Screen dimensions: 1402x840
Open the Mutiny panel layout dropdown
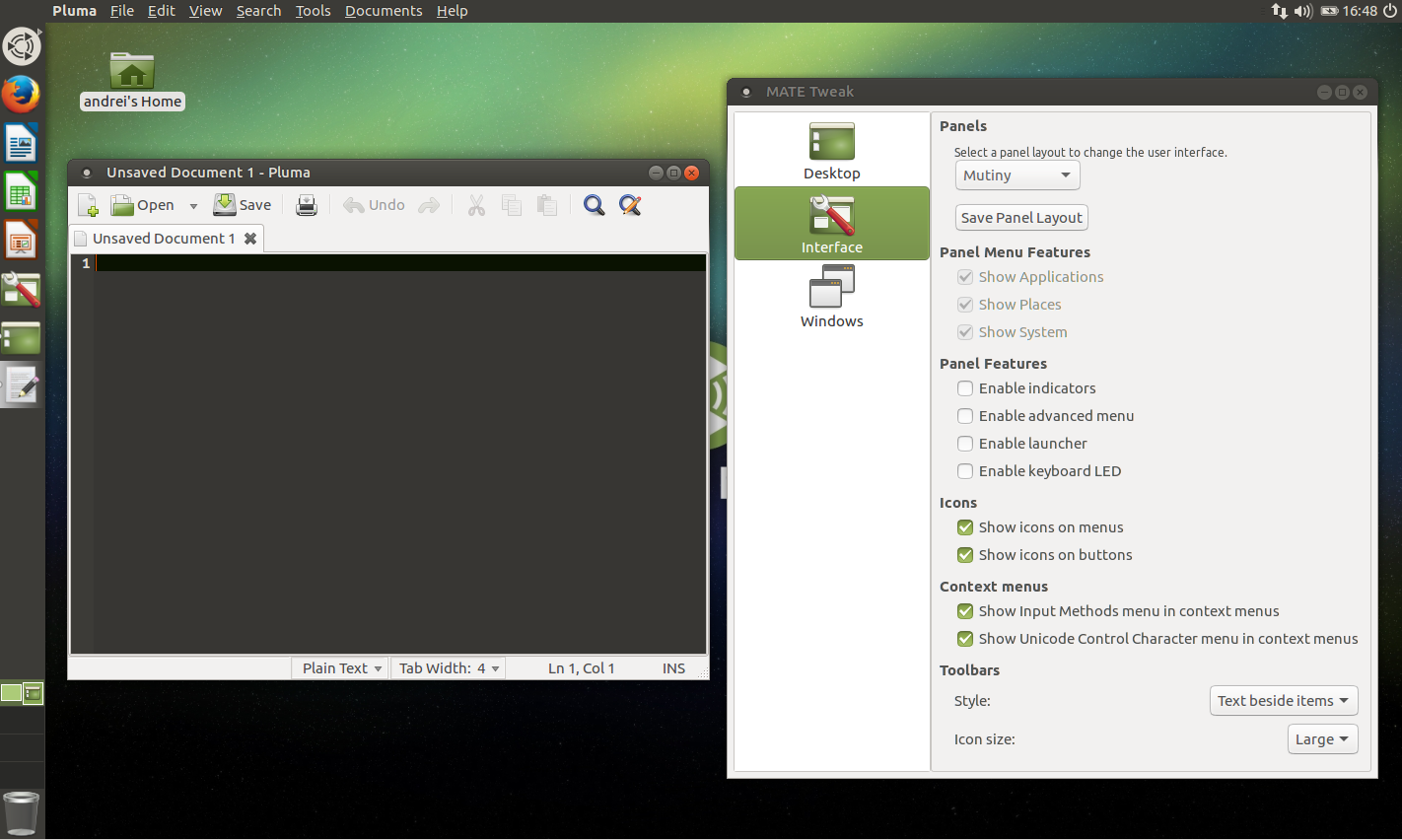[x=1017, y=175]
